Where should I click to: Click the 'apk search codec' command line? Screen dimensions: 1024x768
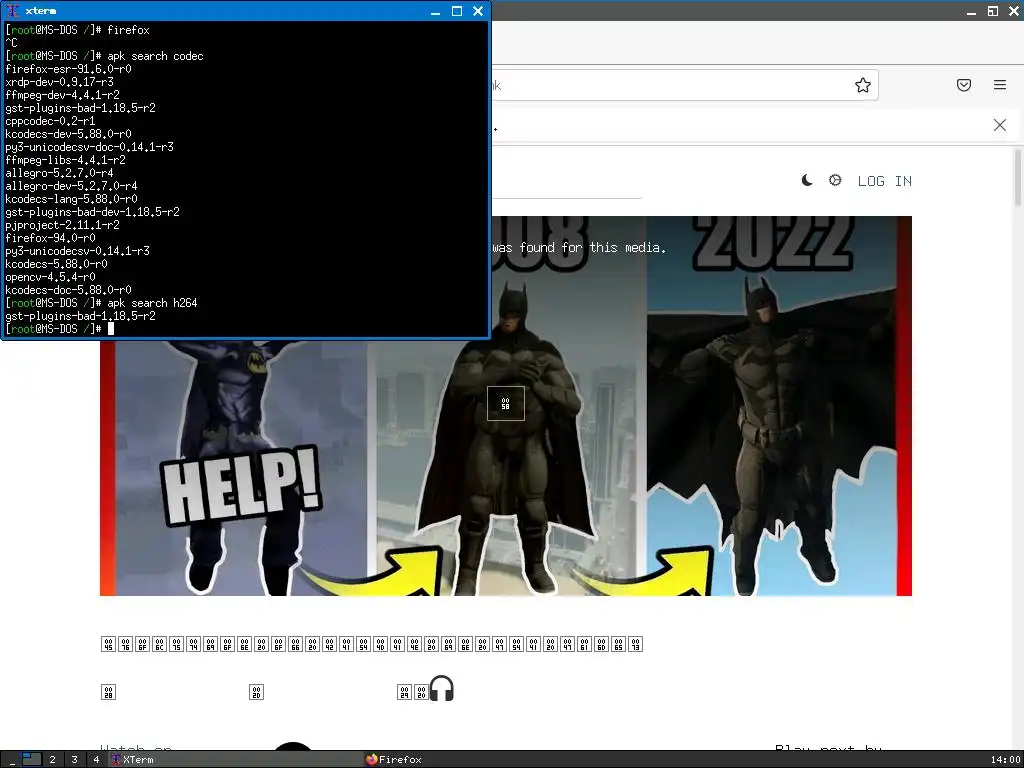click(x=104, y=56)
